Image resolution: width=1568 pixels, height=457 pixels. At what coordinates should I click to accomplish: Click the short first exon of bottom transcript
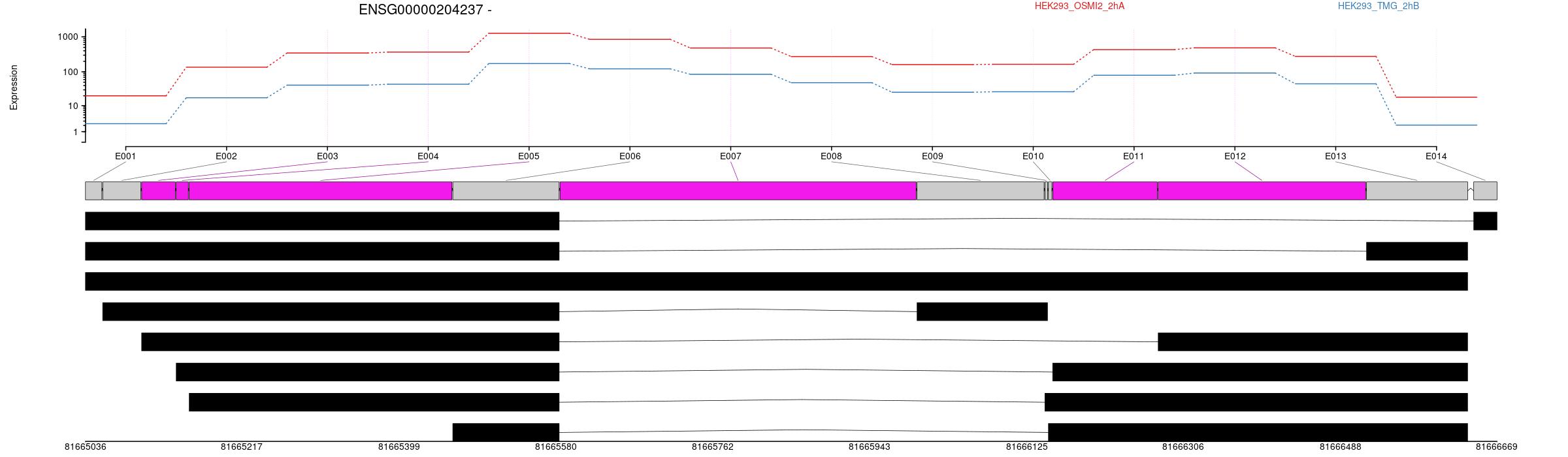pyautogui.click(x=506, y=432)
